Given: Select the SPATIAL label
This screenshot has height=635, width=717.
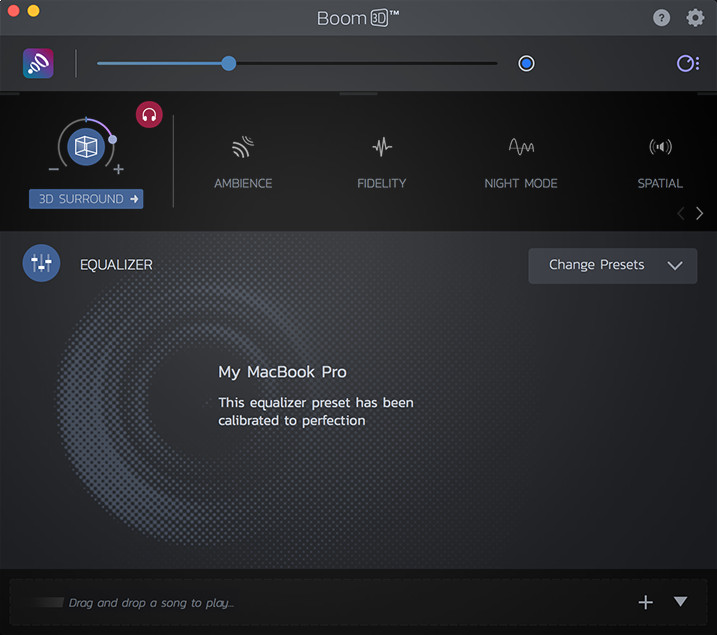Looking at the screenshot, I should point(660,183).
